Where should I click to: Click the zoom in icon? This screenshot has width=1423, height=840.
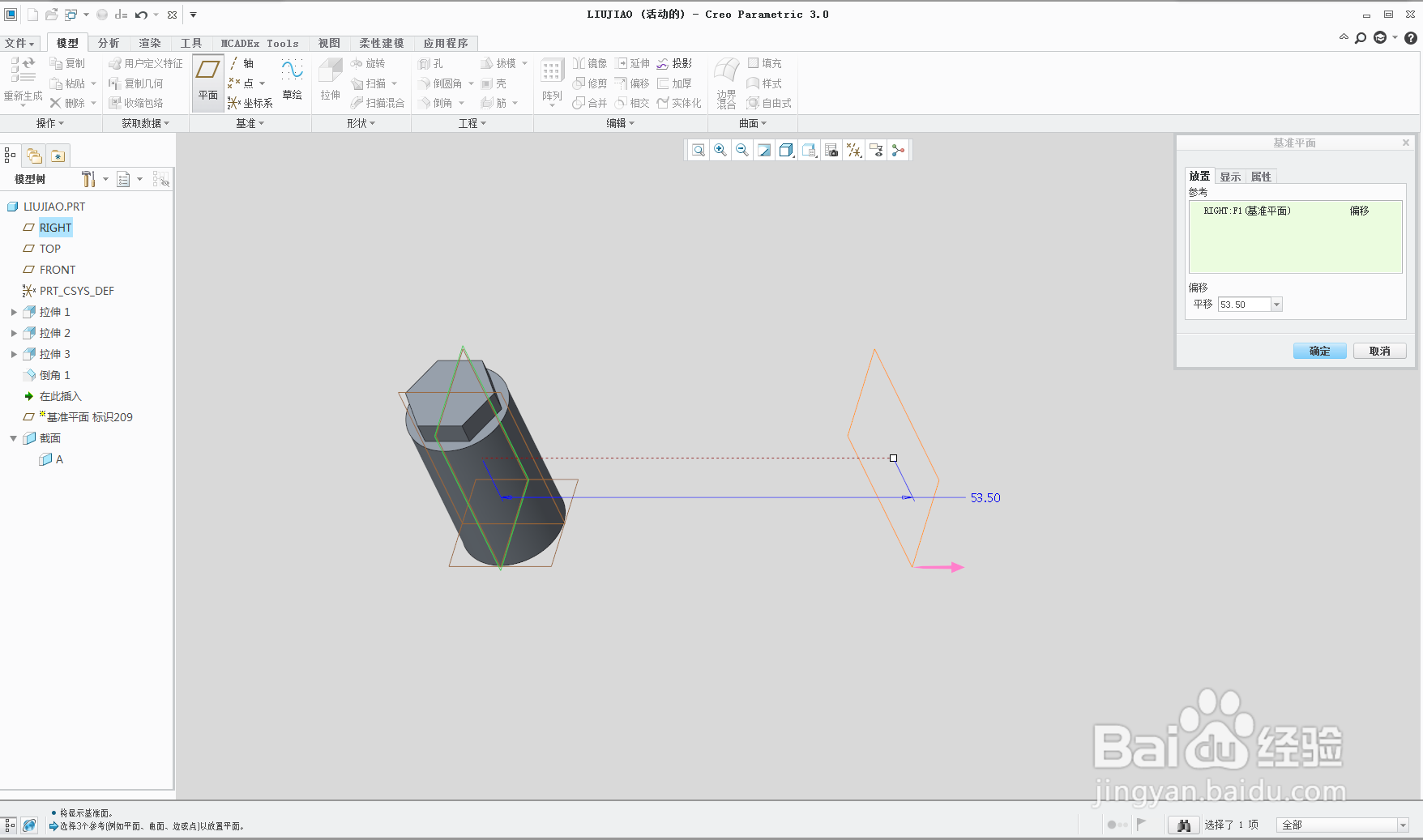(720, 150)
